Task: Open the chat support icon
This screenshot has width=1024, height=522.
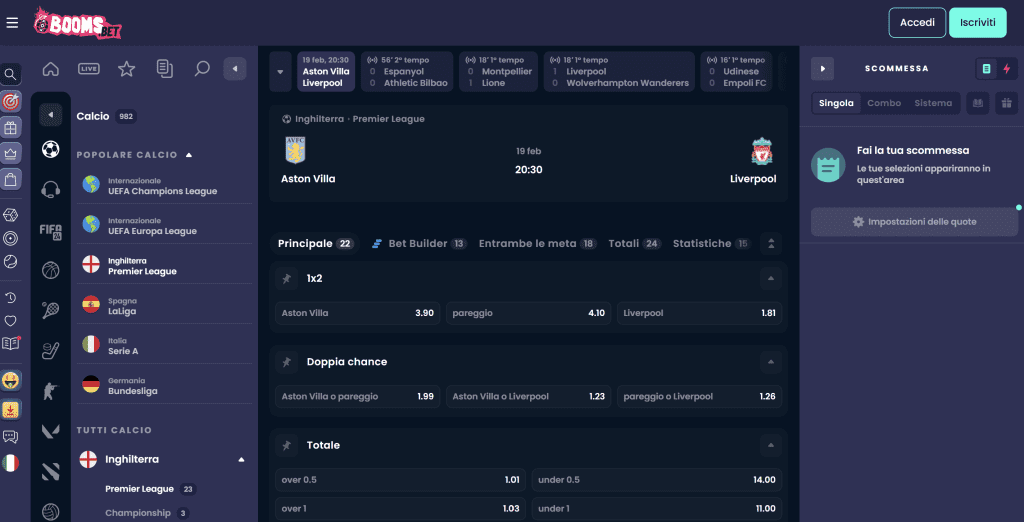Action: pos(10,437)
